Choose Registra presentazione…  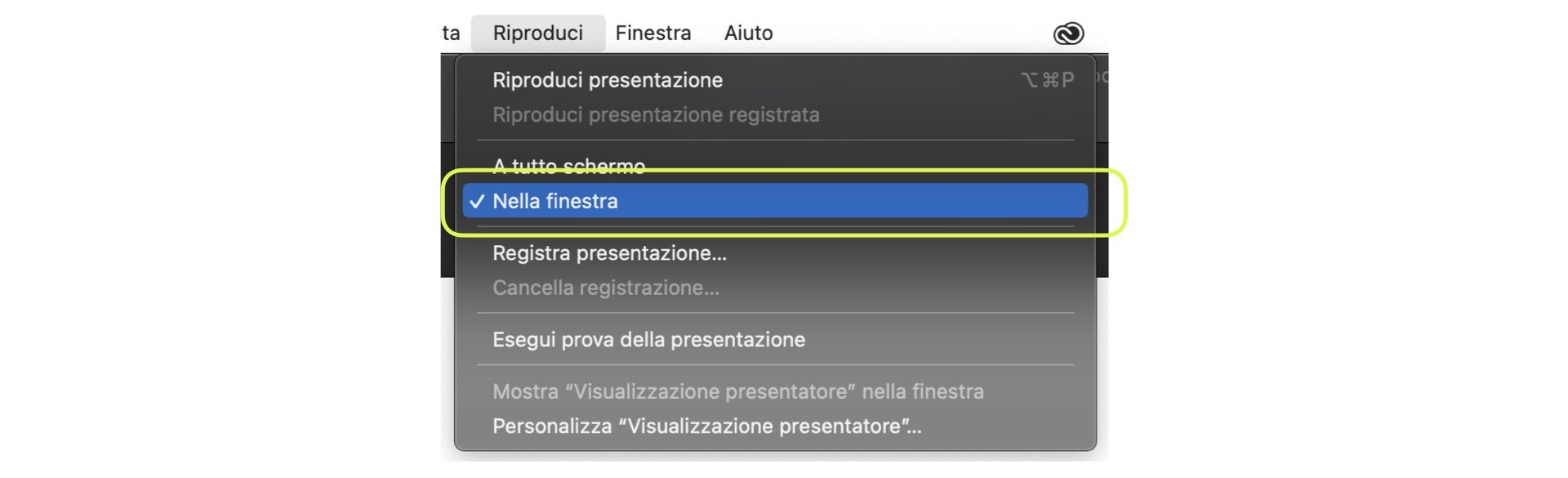coord(609,253)
